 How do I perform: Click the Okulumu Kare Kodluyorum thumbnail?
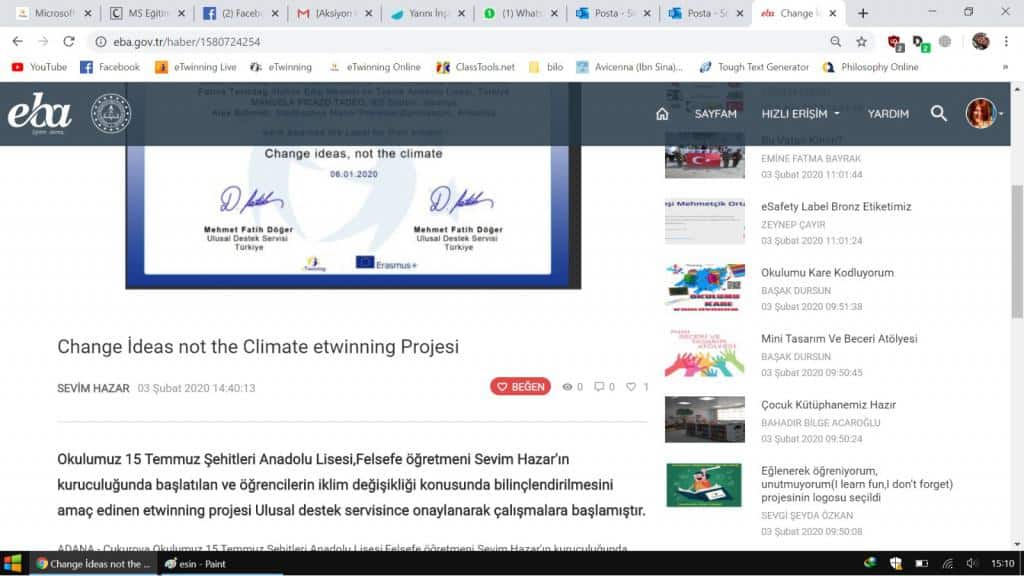tap(705, 287)
